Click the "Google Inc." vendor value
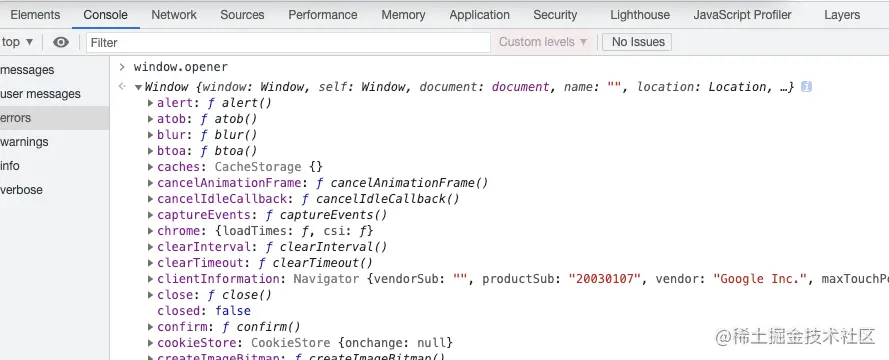Screen dimensions: 889x360 [x=760, y=279]
